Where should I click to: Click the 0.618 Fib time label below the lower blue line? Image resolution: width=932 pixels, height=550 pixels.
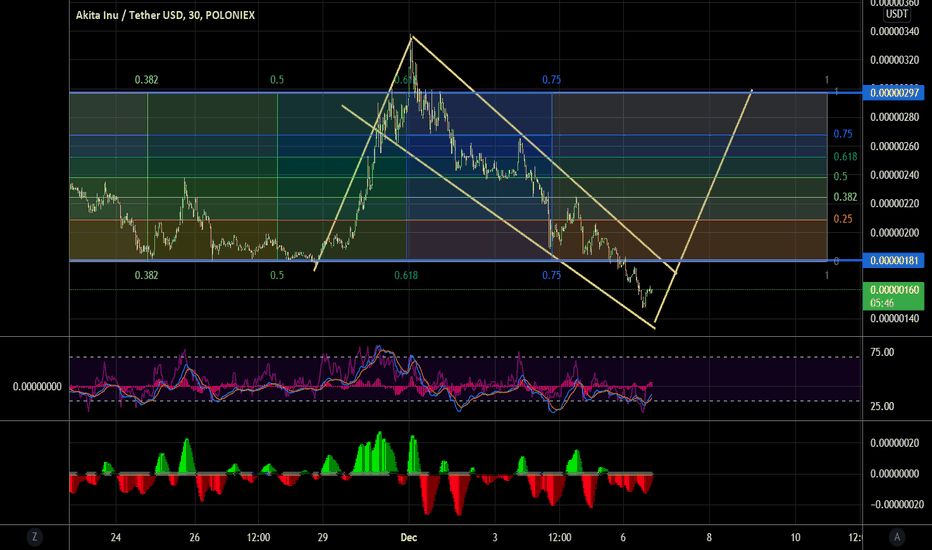point(406,275)
